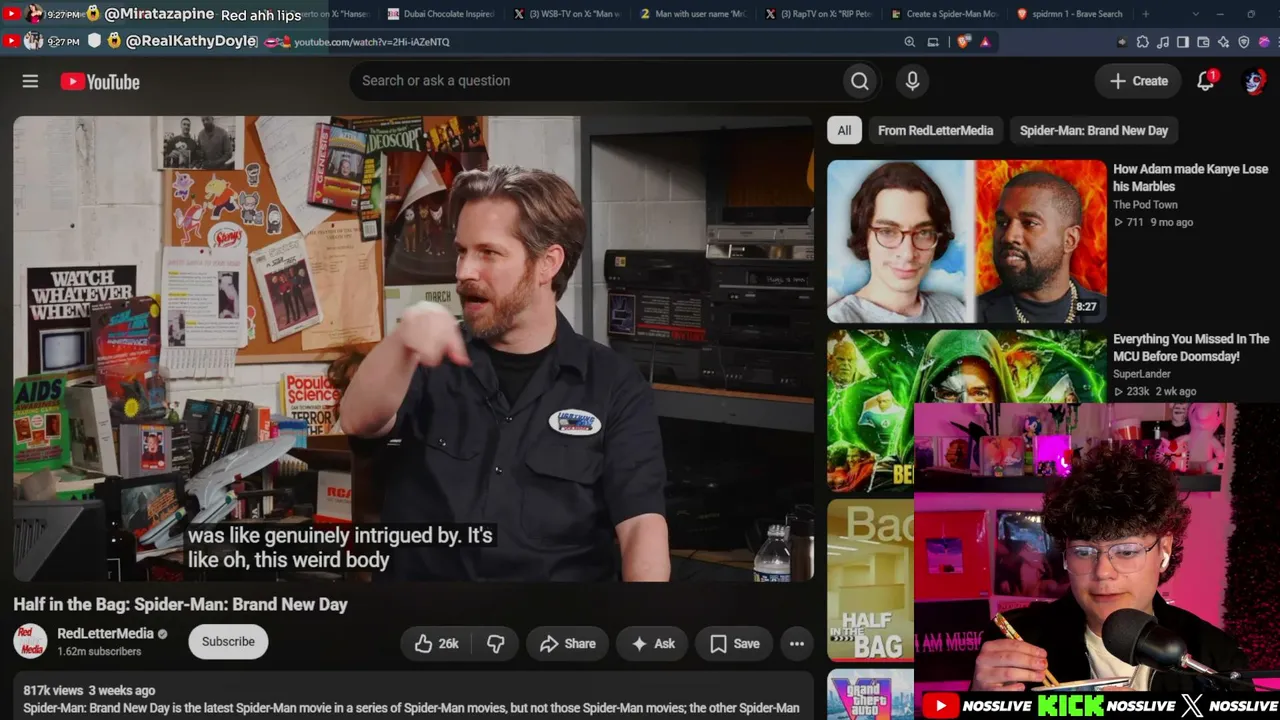
Task: Select the 'Spider-Man: Brand New Day' filter chip
Action: click(1094, 130)
